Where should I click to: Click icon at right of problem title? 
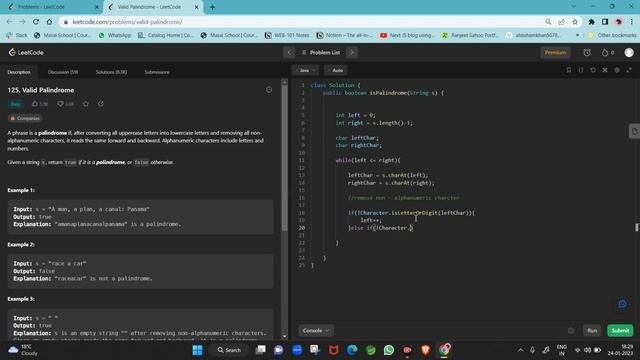coord(269,90)
